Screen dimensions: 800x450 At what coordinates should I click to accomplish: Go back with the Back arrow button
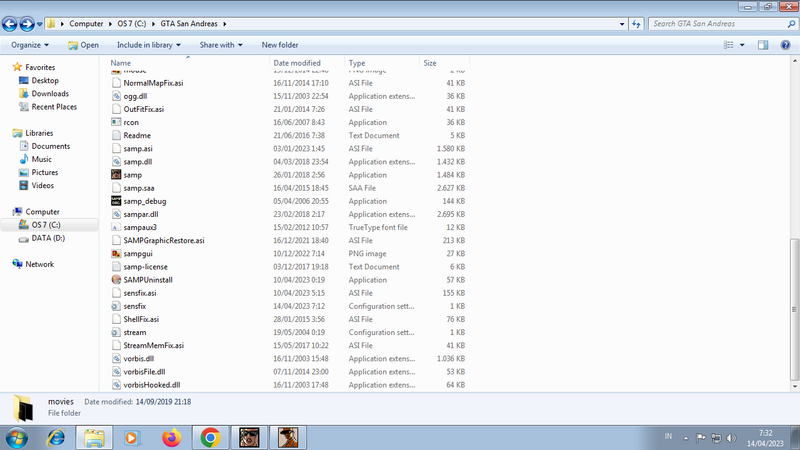[x=10, y=24]
